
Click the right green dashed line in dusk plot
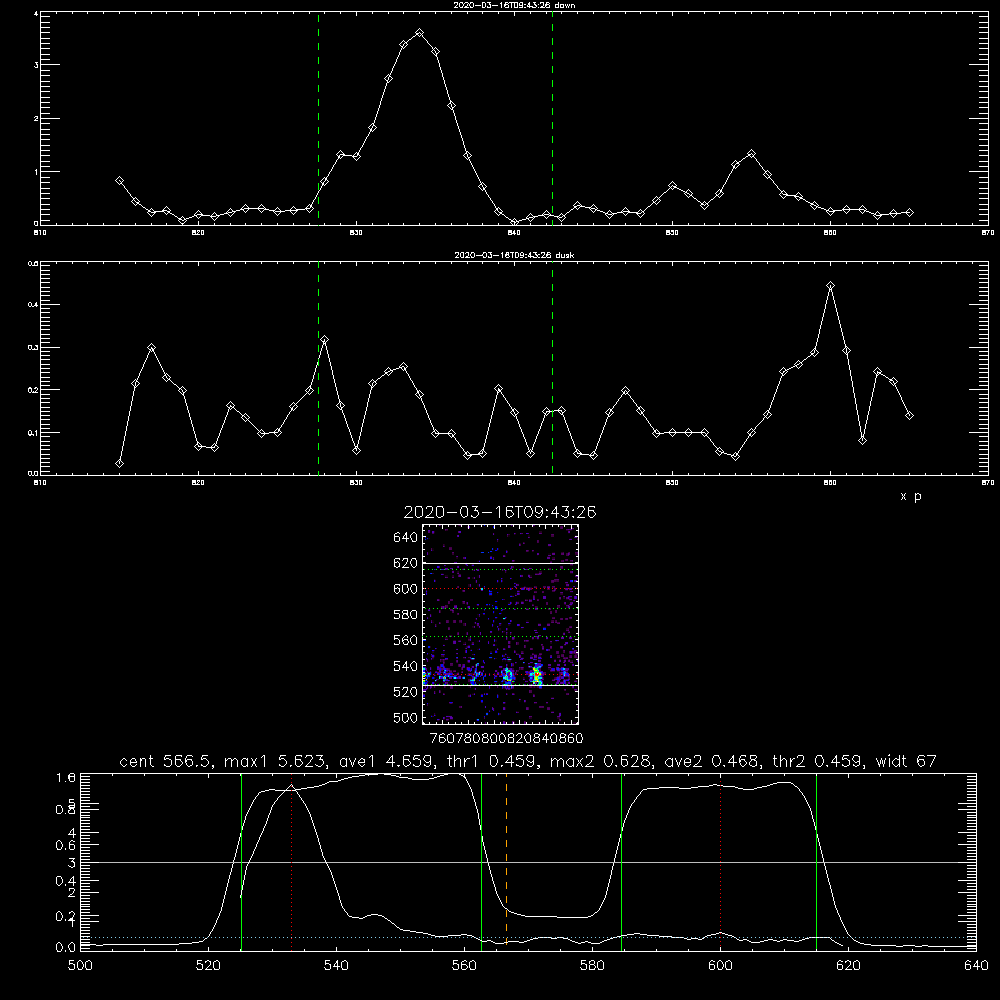552,369
